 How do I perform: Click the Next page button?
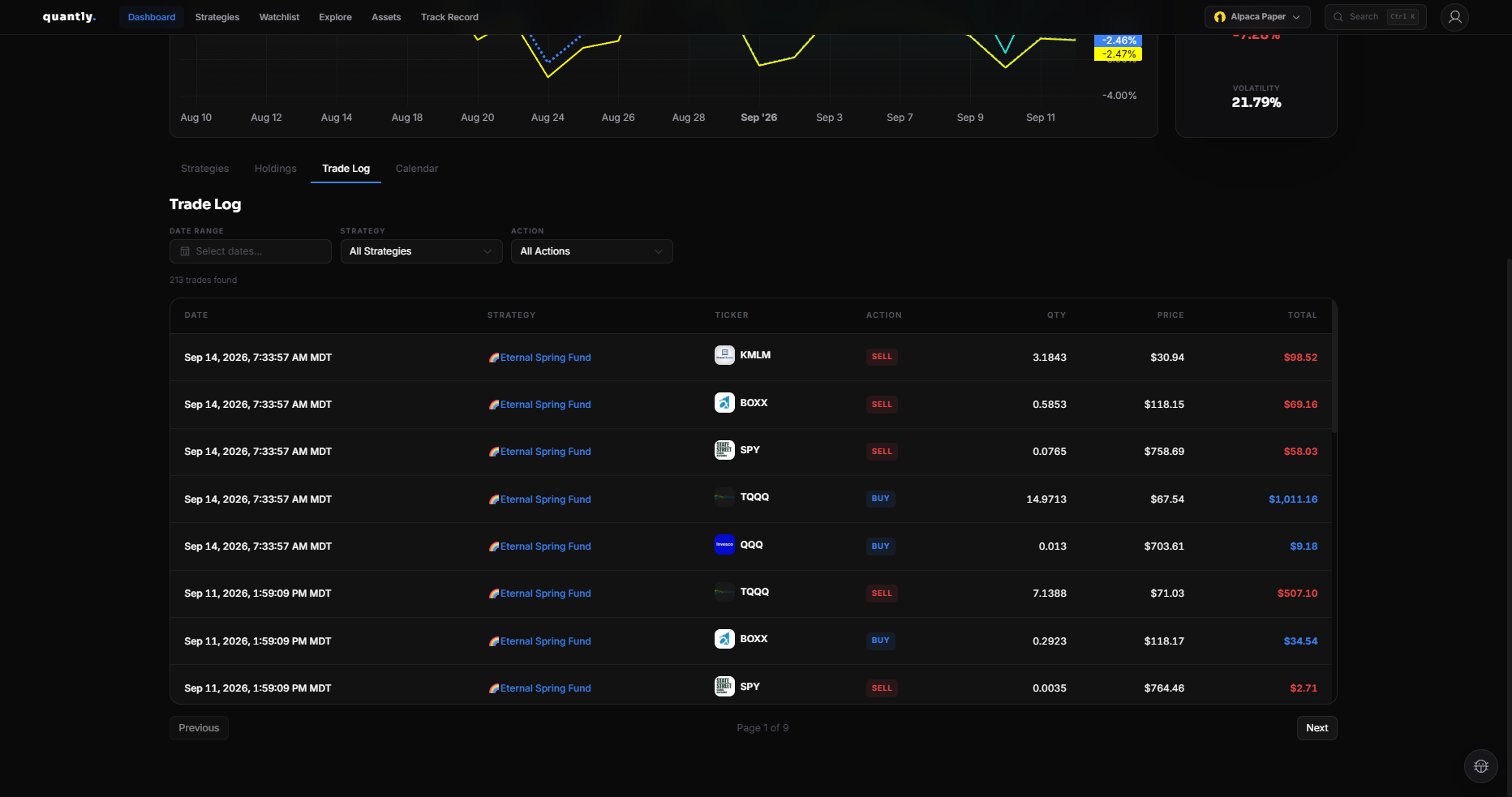pos(1317,728)
